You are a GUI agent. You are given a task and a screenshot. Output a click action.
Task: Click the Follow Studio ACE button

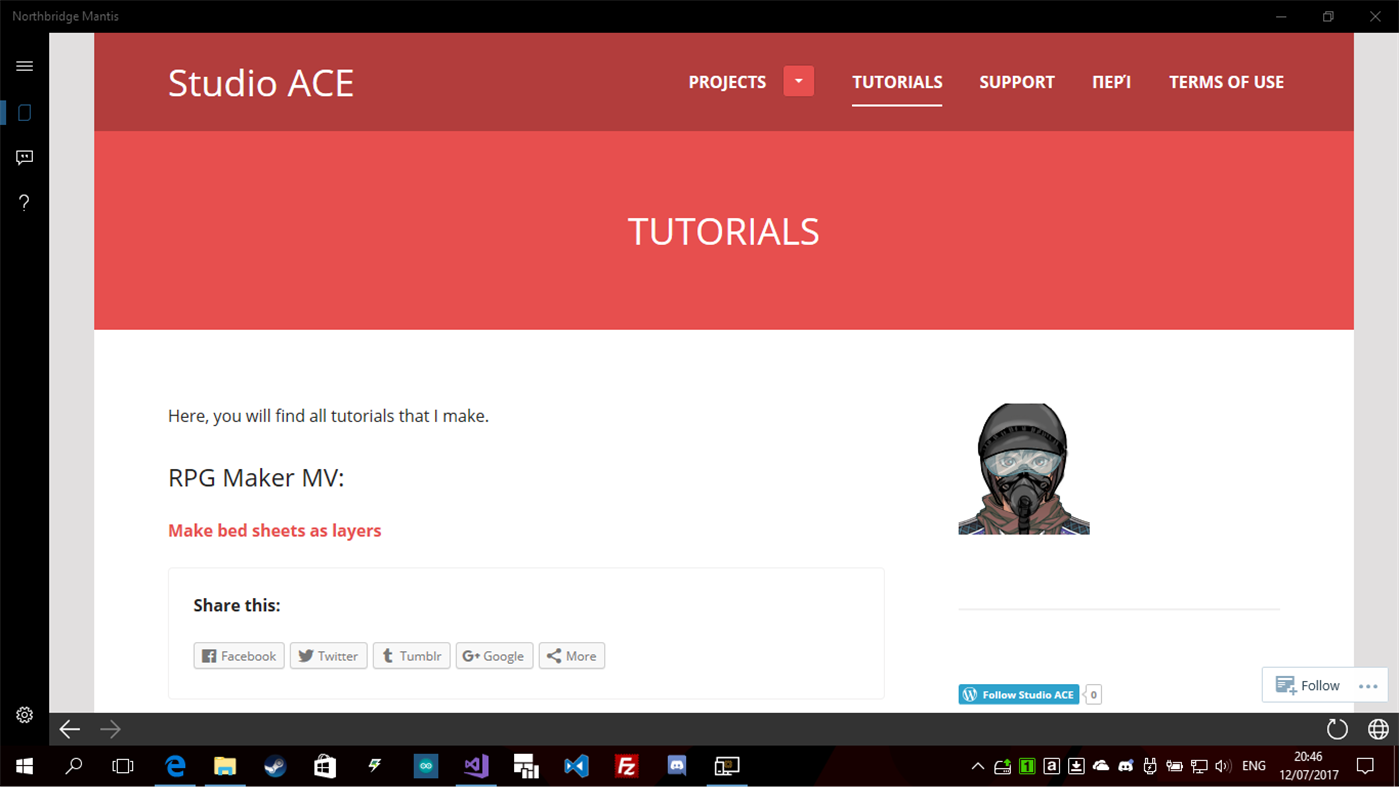[x=1018, y=694]
